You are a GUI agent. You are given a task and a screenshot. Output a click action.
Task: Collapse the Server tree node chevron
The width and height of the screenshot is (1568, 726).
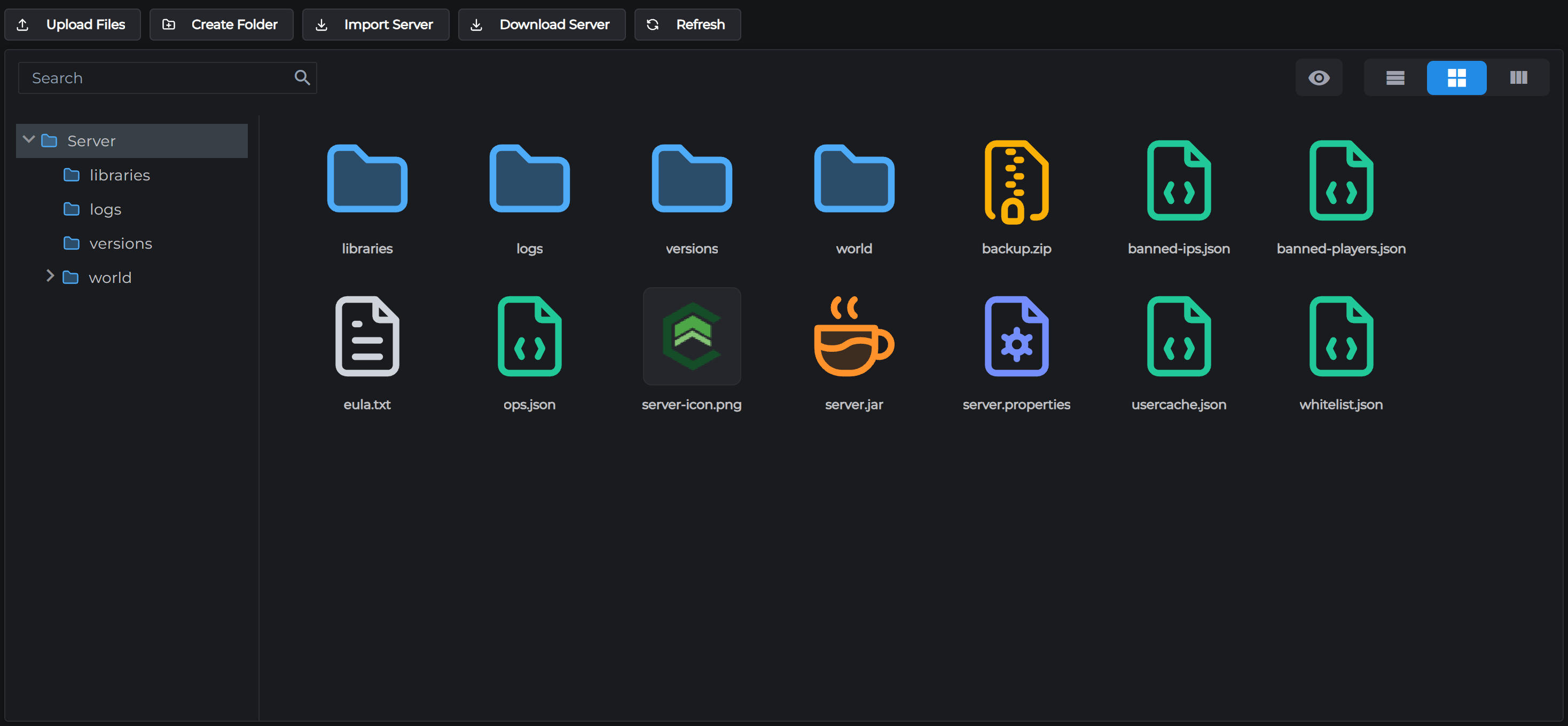coord(29,139)
